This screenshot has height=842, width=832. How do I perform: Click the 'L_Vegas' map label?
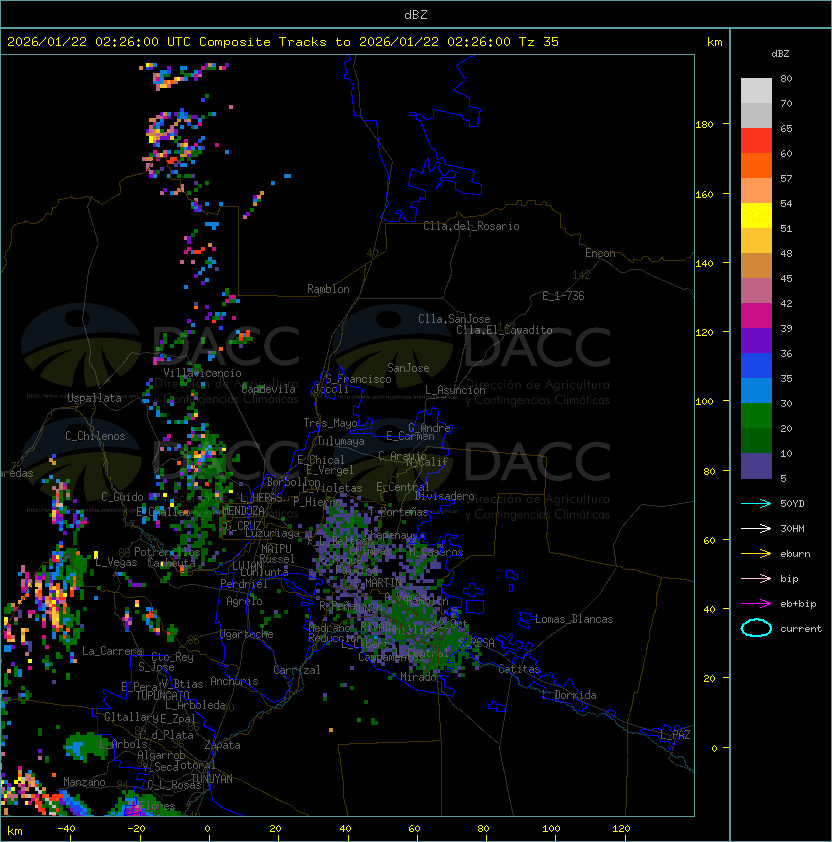pos(116,562)
